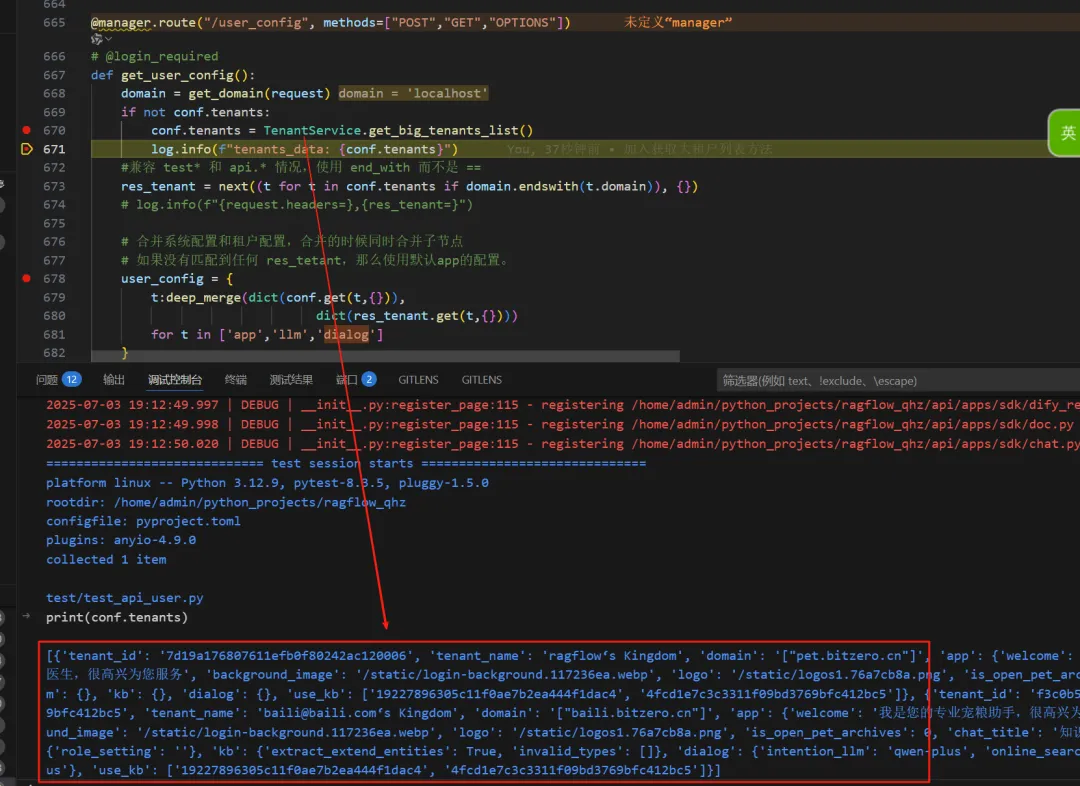Click TenantService on line 670
Viewport: 1080px width, 786px height.
312,130
